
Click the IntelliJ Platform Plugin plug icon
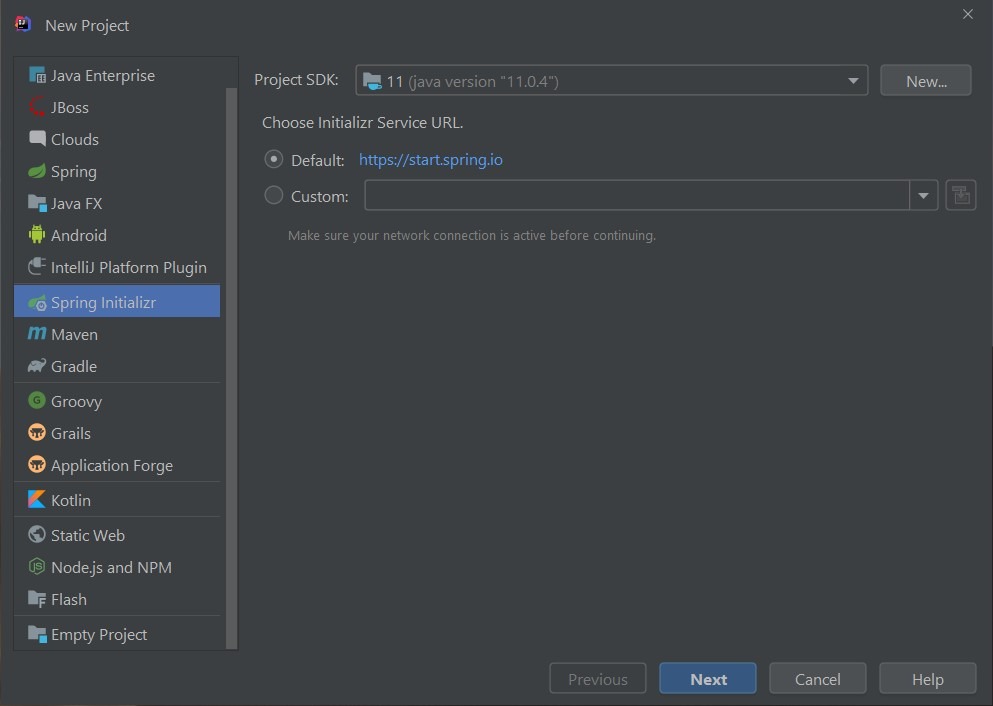[37, 267]
